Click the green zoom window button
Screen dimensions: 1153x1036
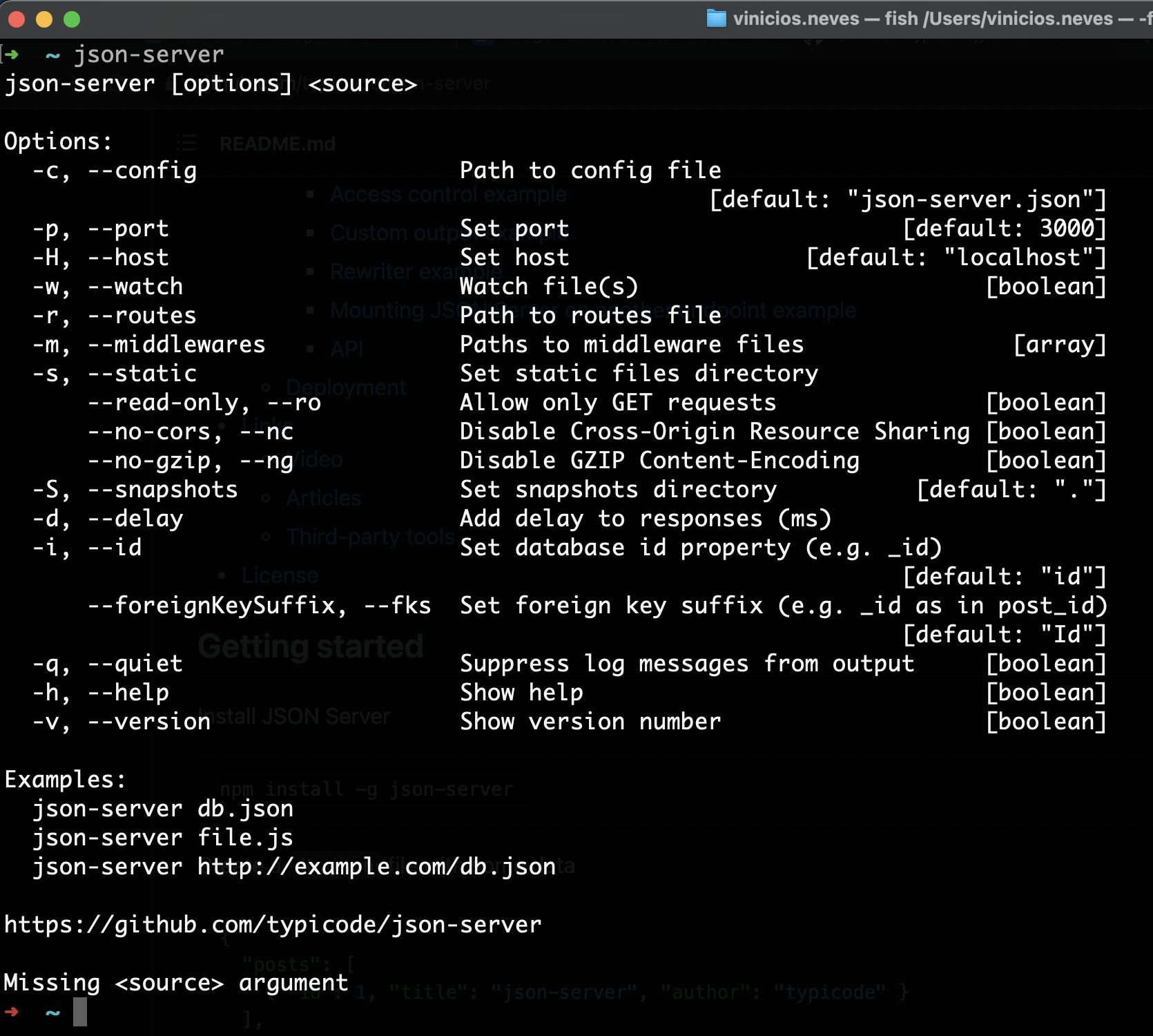pos(72,19)
